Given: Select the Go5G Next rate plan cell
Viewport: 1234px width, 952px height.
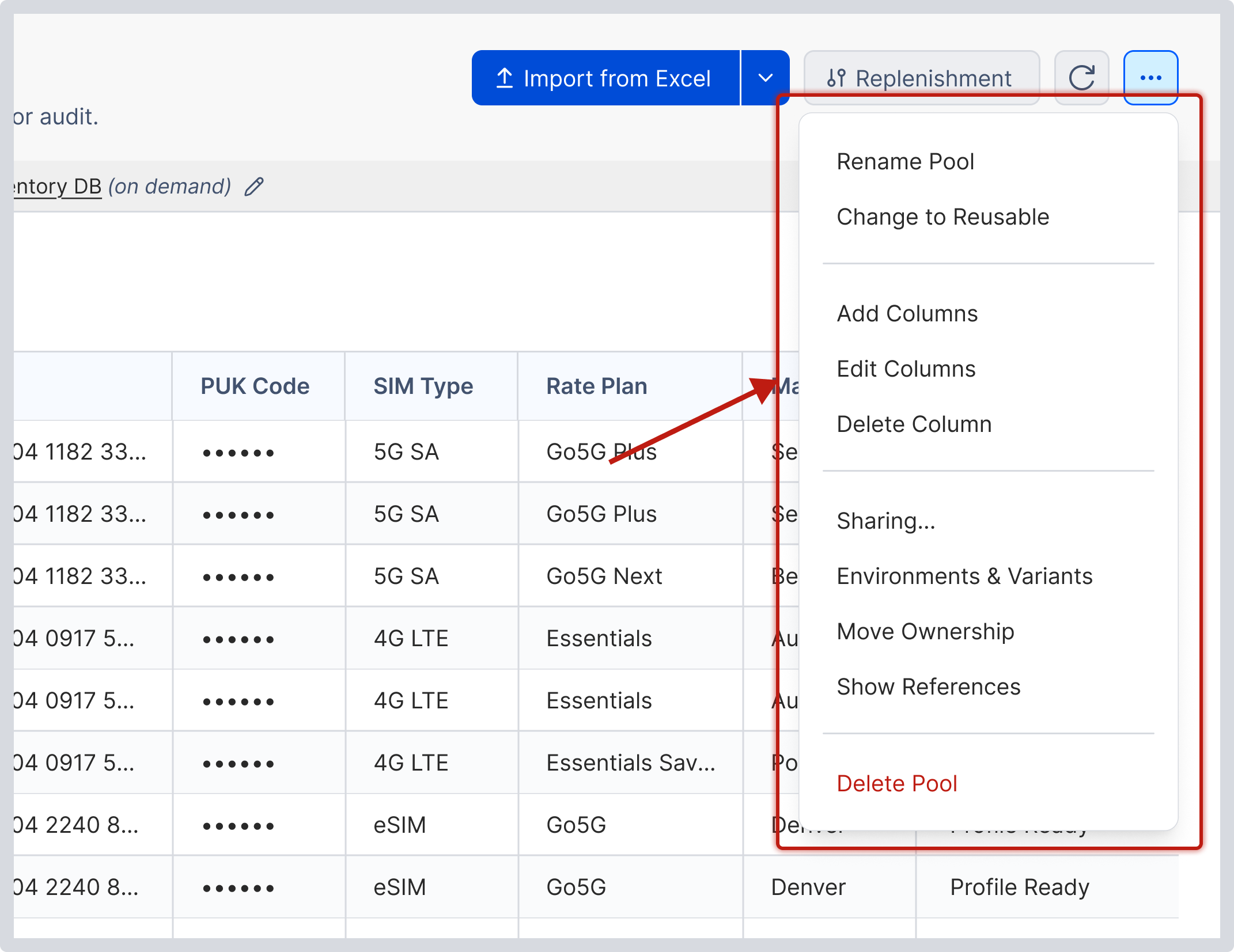Looking at the screenshot, I should pos(630,576).
